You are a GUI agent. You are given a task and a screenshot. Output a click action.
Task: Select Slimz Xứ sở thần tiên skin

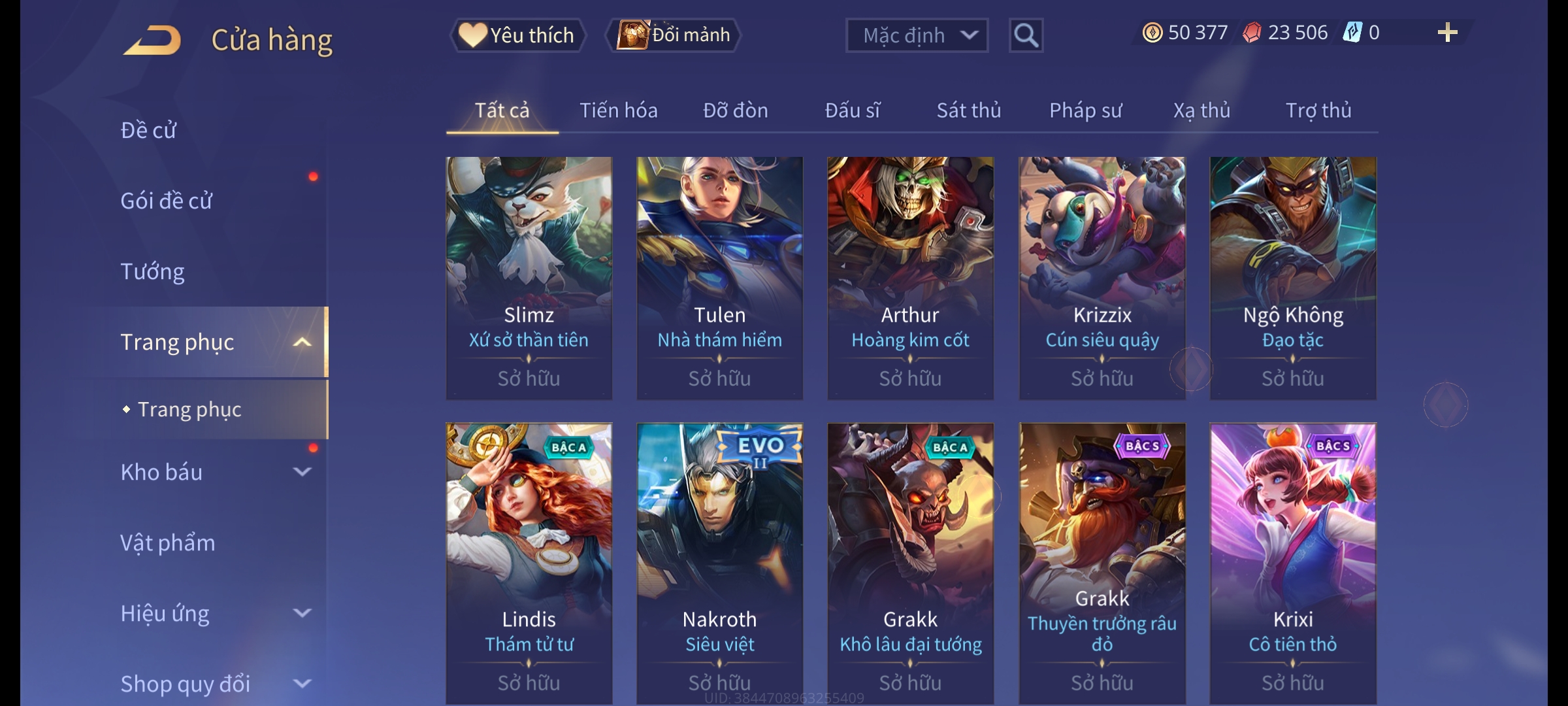[x=529, y=278]
